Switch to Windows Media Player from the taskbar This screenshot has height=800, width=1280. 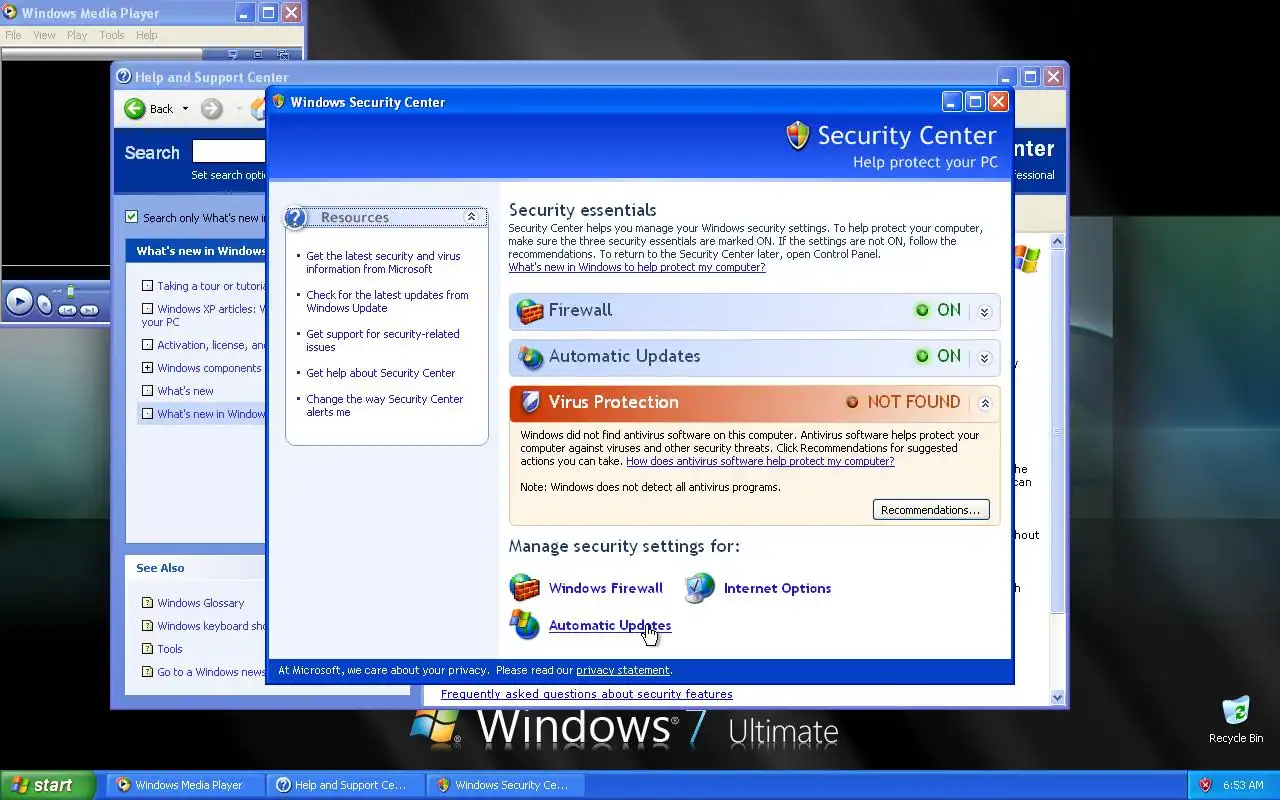[187, 785]
